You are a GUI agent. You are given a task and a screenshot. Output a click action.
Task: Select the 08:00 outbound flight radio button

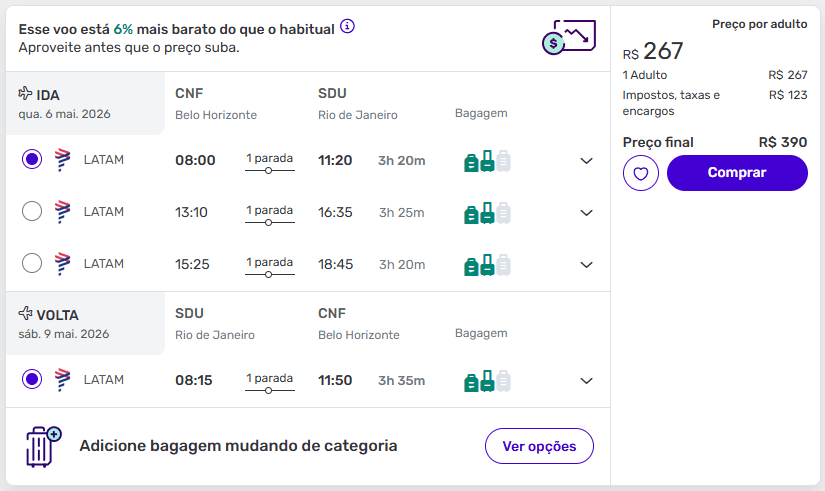click(x=32, y=159)
